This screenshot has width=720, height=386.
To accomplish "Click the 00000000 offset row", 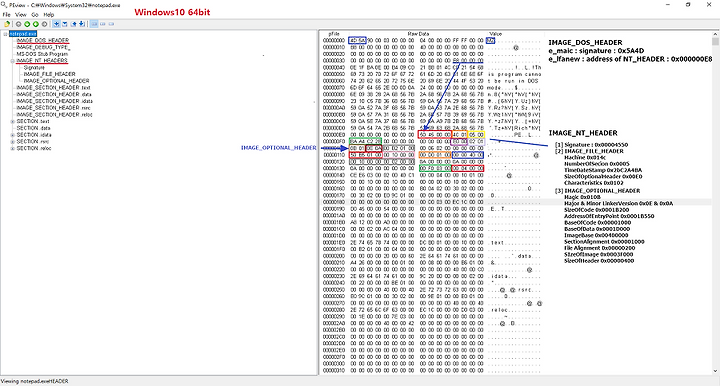I will tap(432, 40).
